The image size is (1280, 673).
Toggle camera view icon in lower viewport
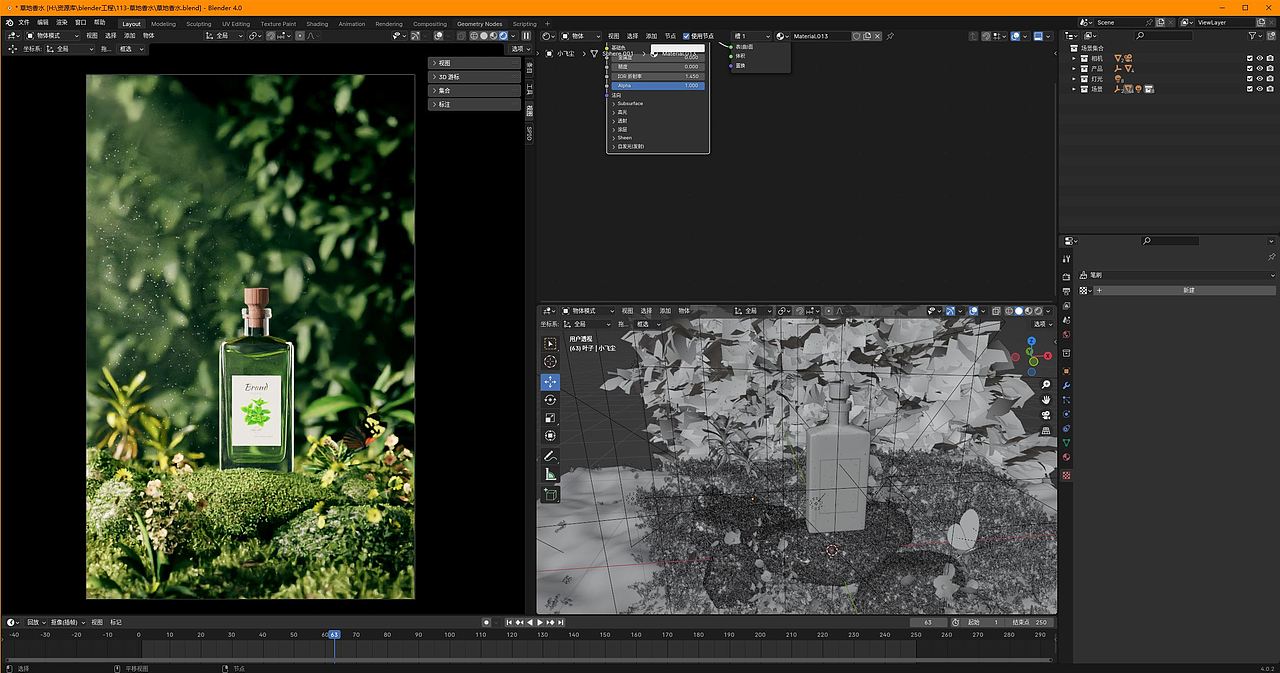coord(1046,415)
